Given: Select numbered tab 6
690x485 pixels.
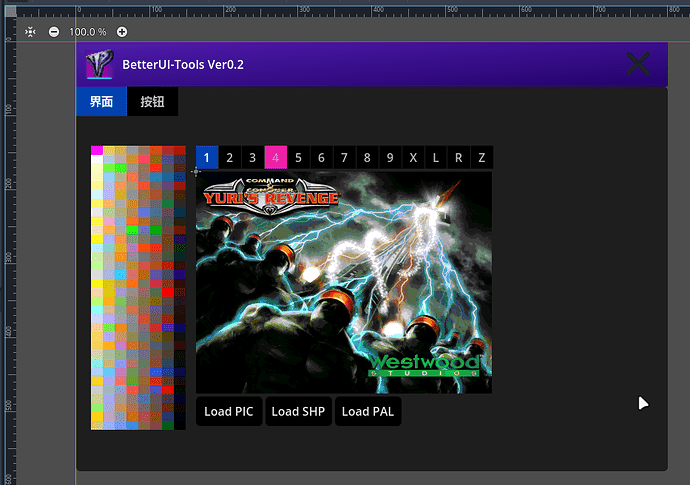Looking at the screenshot, I should [321, 158].
